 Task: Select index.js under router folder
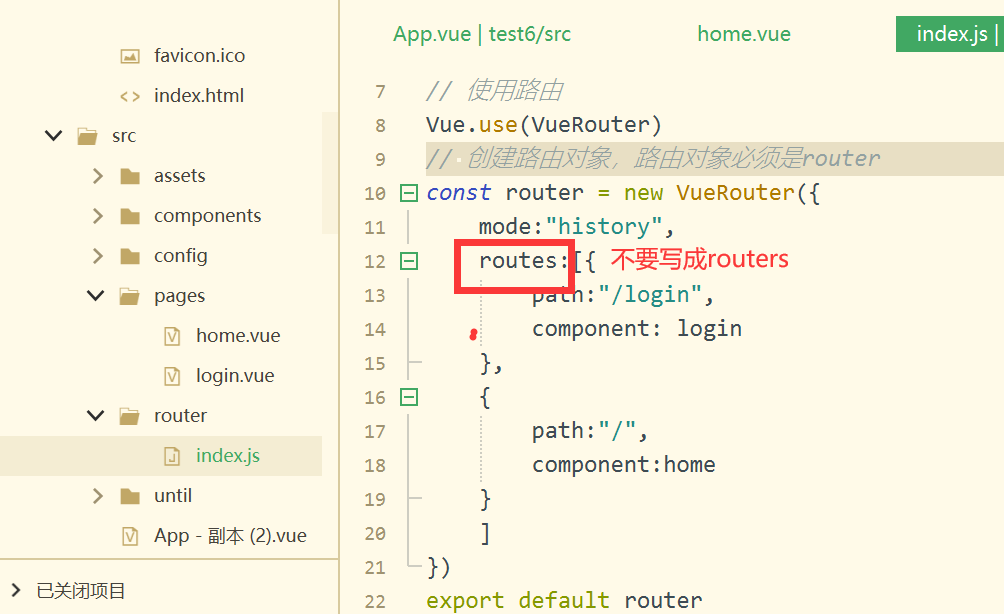point(228,456)
